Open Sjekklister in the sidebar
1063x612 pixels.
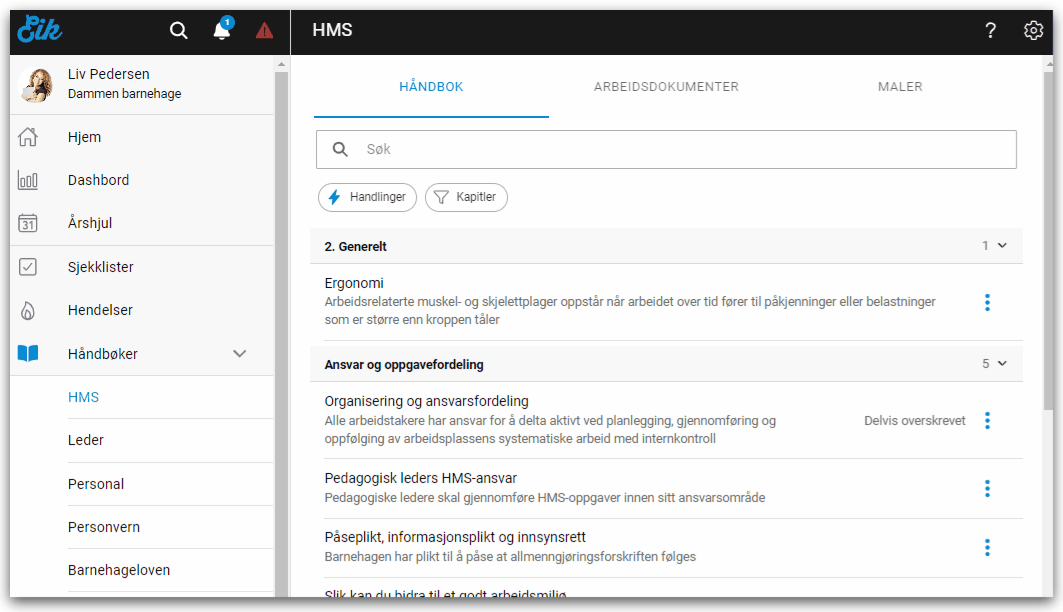tap(100, 267)
